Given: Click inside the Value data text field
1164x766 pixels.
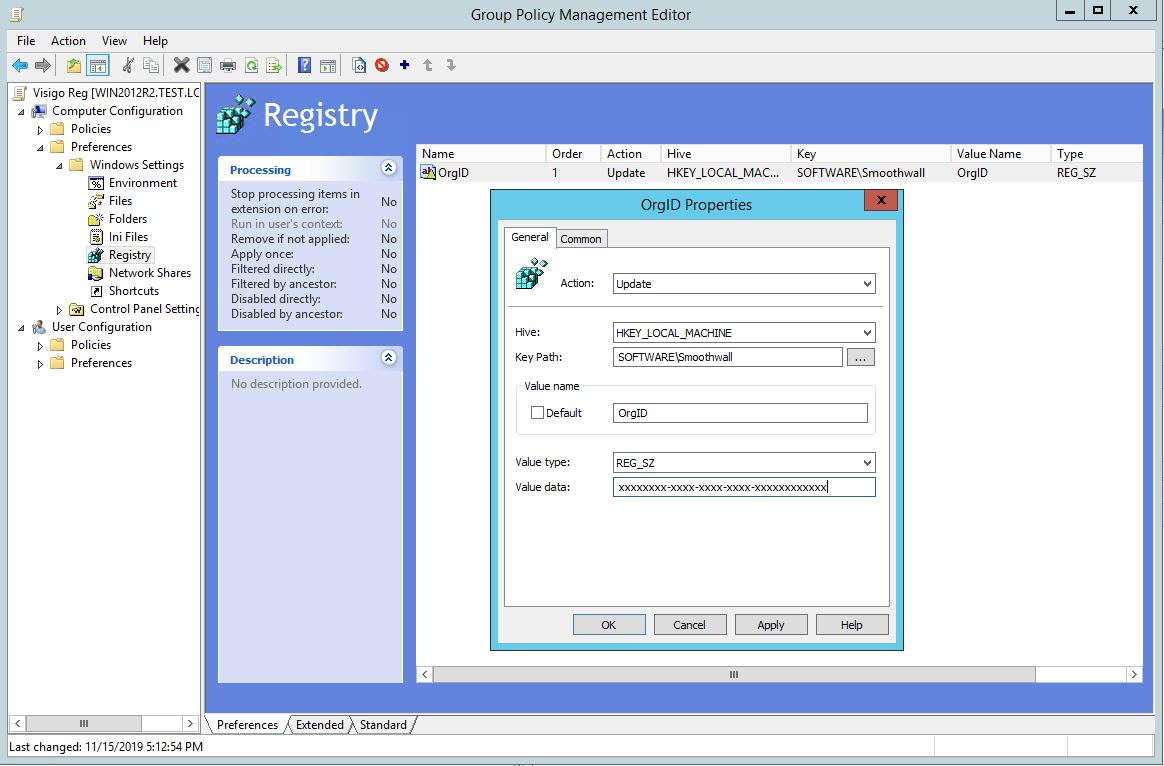Looking at the screenshot, I should pyautogui.click(x=744, y=487).
